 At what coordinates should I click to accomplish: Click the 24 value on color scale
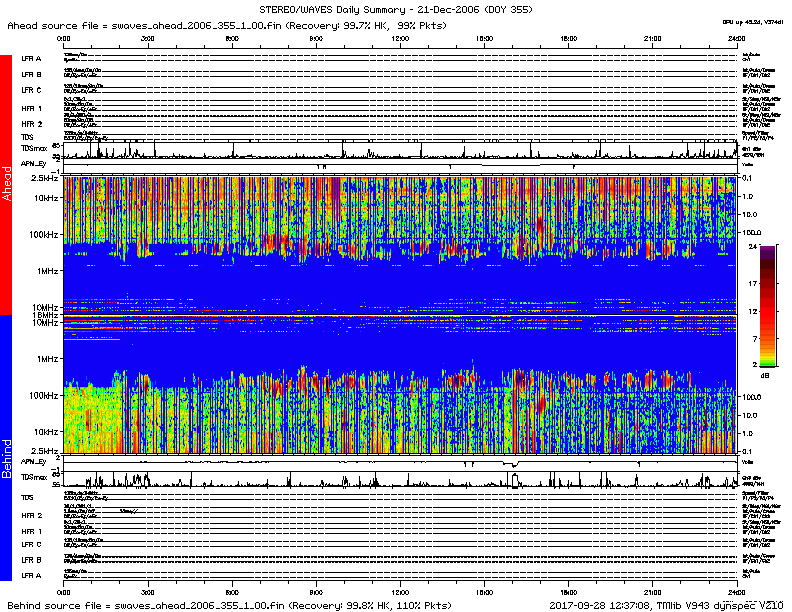tap(753, 246)
